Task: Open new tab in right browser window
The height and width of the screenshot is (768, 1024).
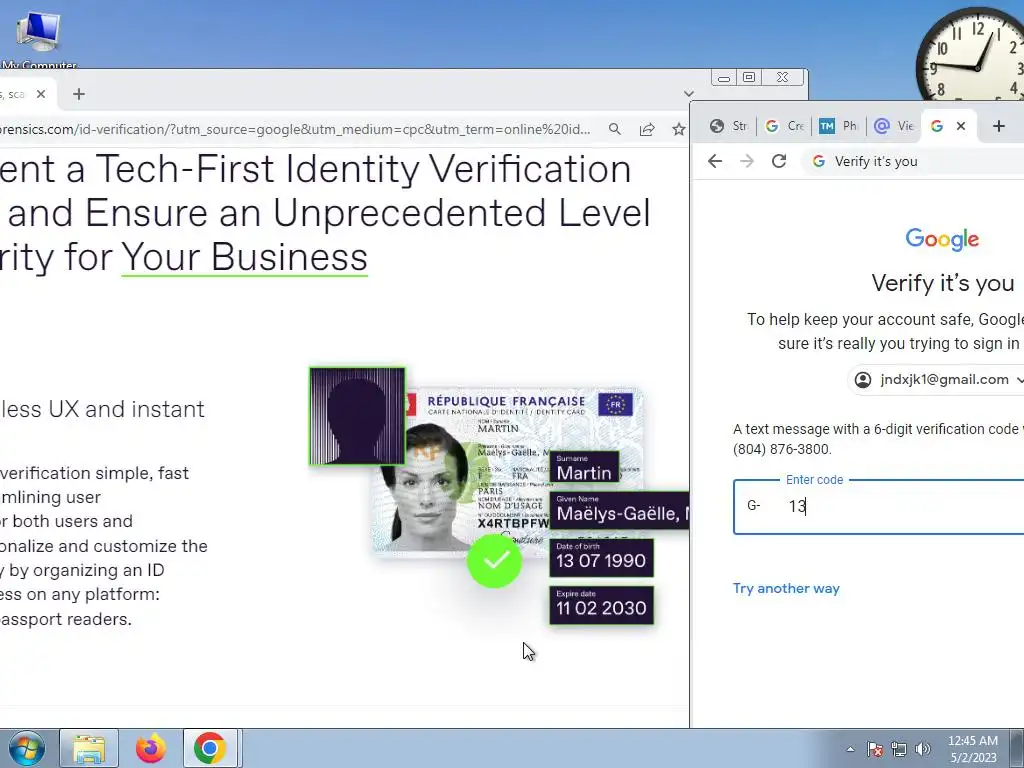Action: click(x=999, y=125)
